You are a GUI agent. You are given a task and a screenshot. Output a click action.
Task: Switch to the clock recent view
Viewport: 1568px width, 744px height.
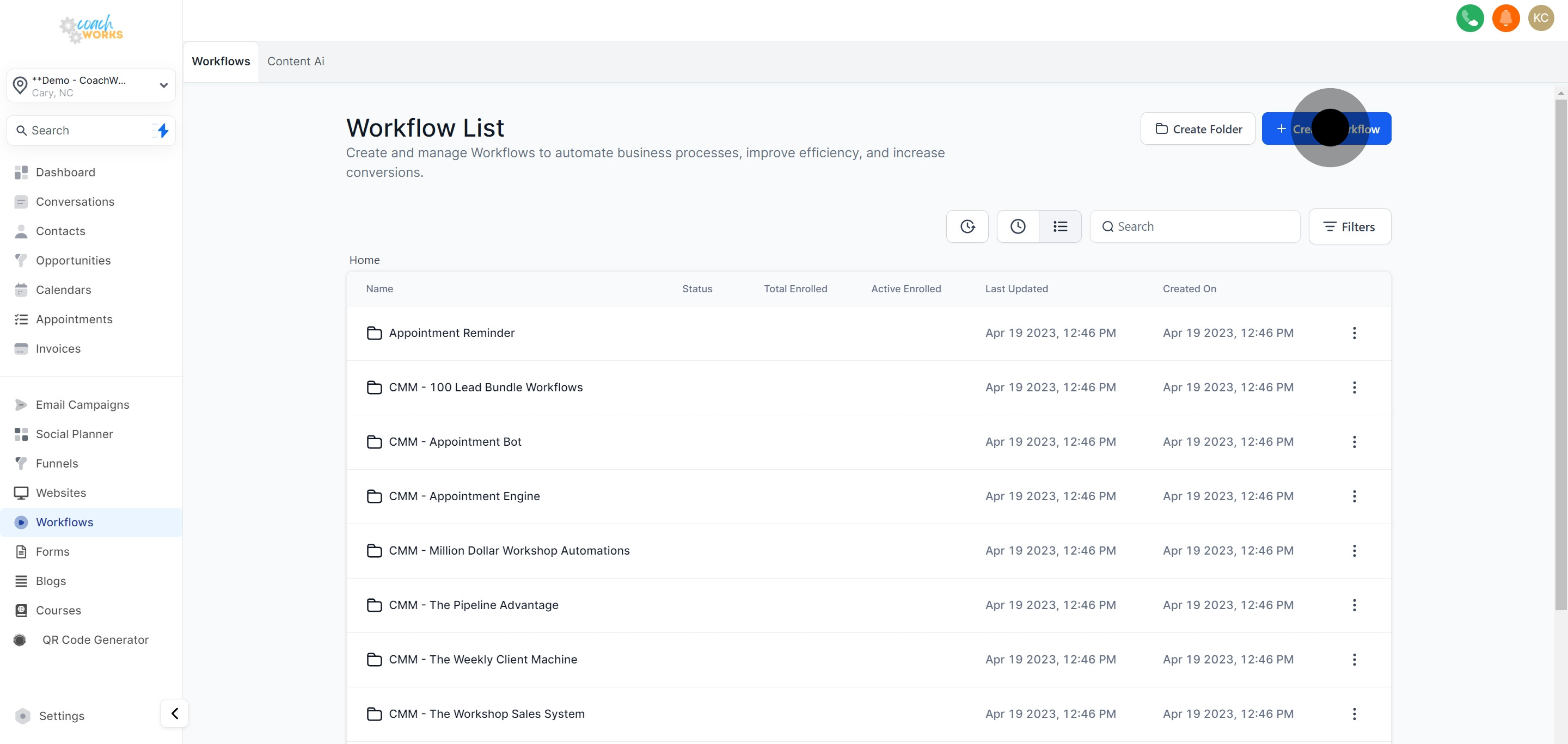tap(1018, 226)
